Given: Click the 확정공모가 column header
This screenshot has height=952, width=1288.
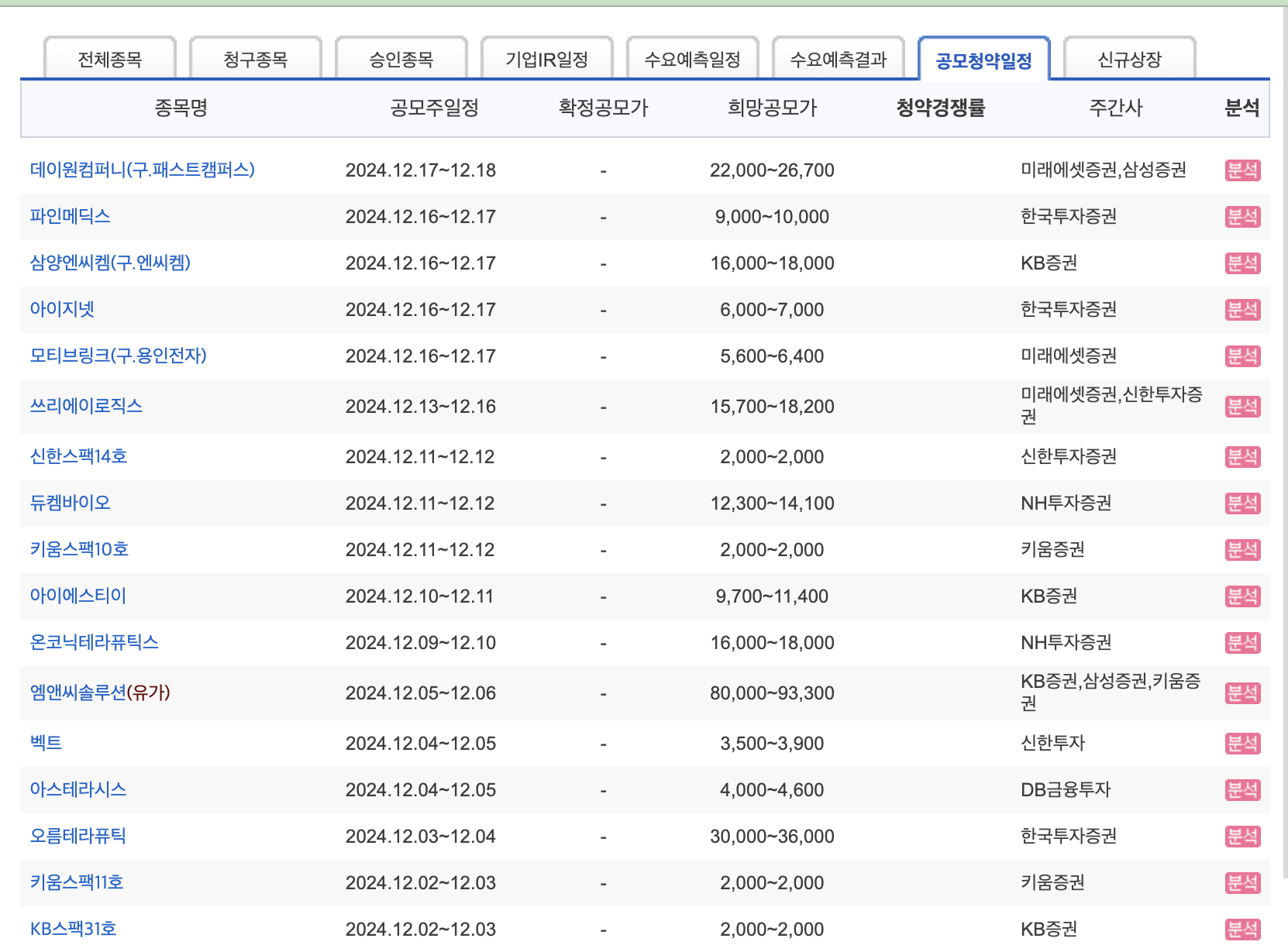Looking at the screenshot, I should 604,108.
